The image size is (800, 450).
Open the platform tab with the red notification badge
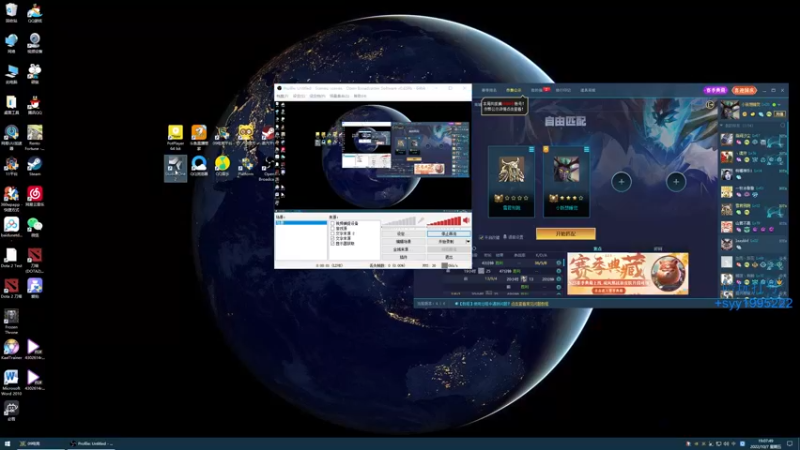[540, 90]
